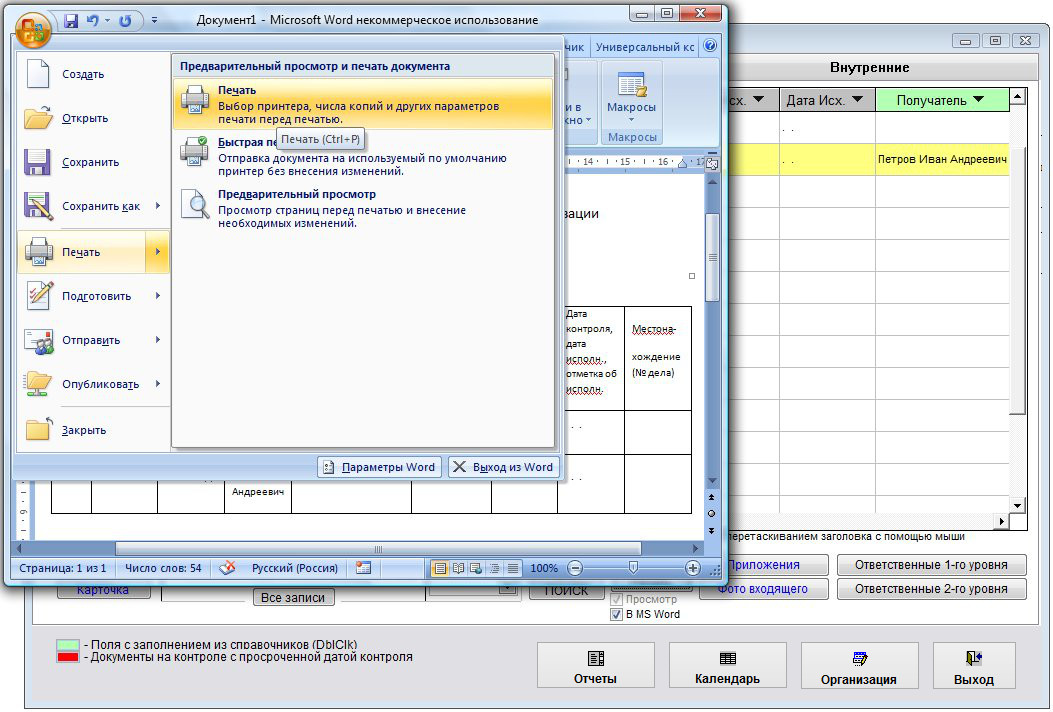Expand the Печать menu submenu arrow

158,252
